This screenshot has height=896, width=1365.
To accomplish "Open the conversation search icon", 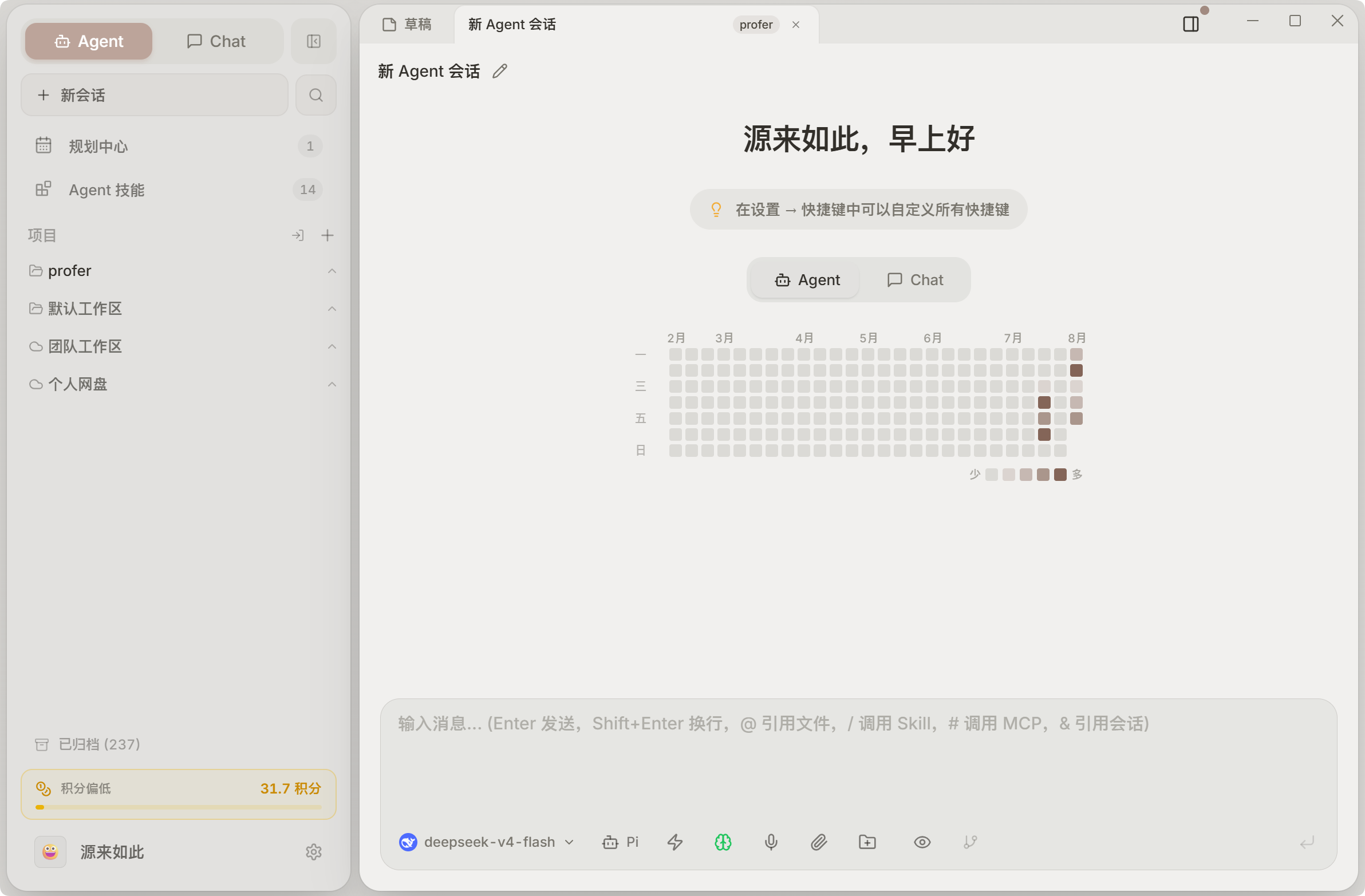I will pos(315,95).
